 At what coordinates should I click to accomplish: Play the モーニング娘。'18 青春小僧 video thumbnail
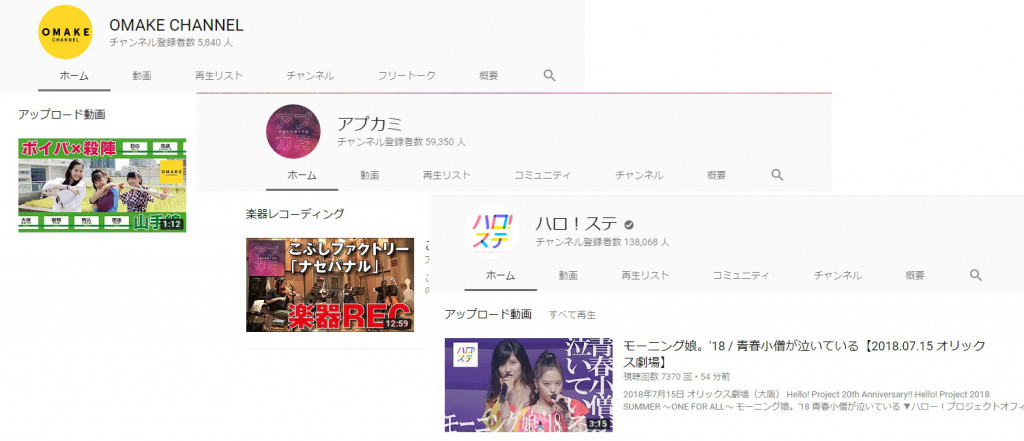click(x=528, y=385)
